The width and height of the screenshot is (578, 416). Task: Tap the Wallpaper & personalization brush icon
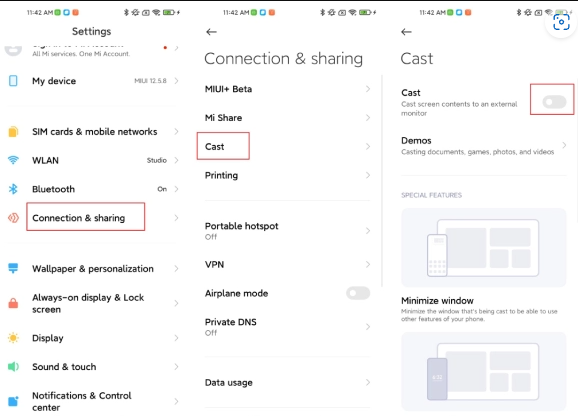tap(13, 268)
